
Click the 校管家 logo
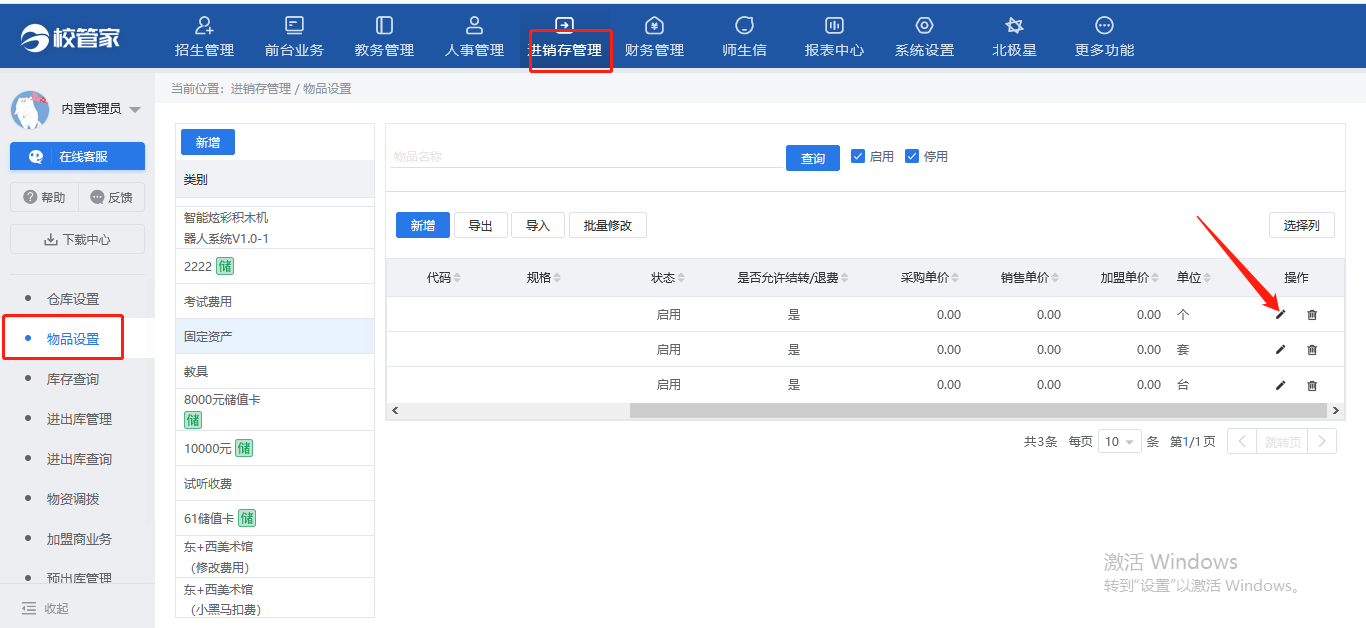click(x=70, y=37)
